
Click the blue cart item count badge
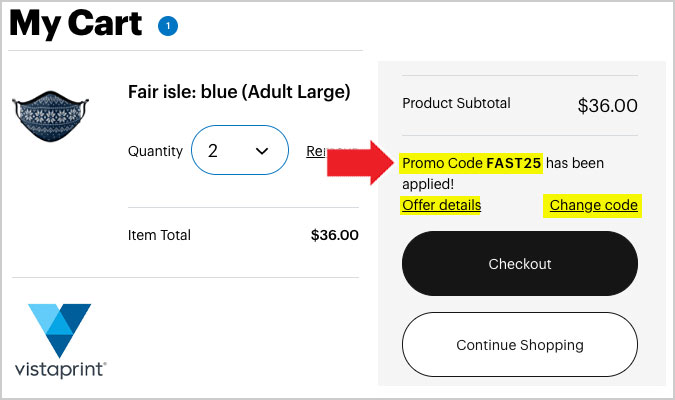tap(168, 26)
